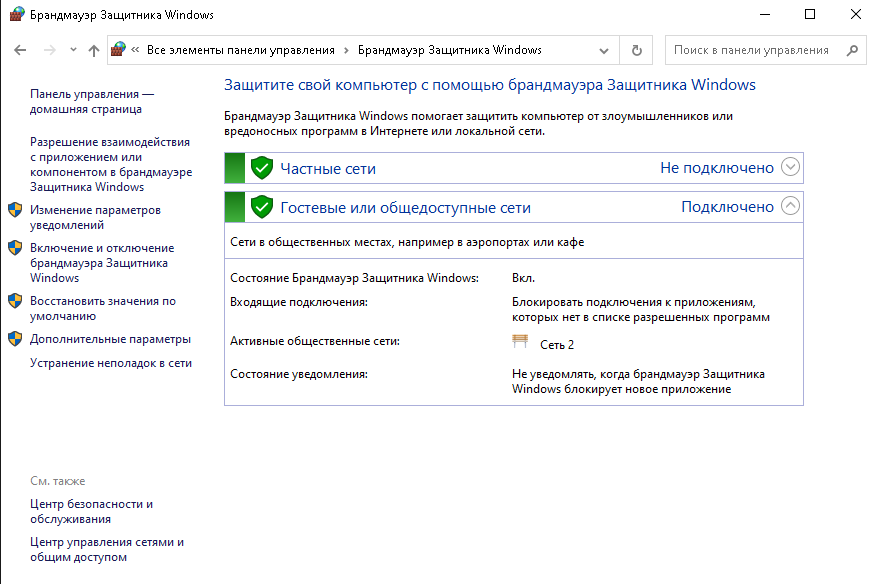Open Включение и отключение брандмауэра link

pyautogui.click(x=101, y=263)
